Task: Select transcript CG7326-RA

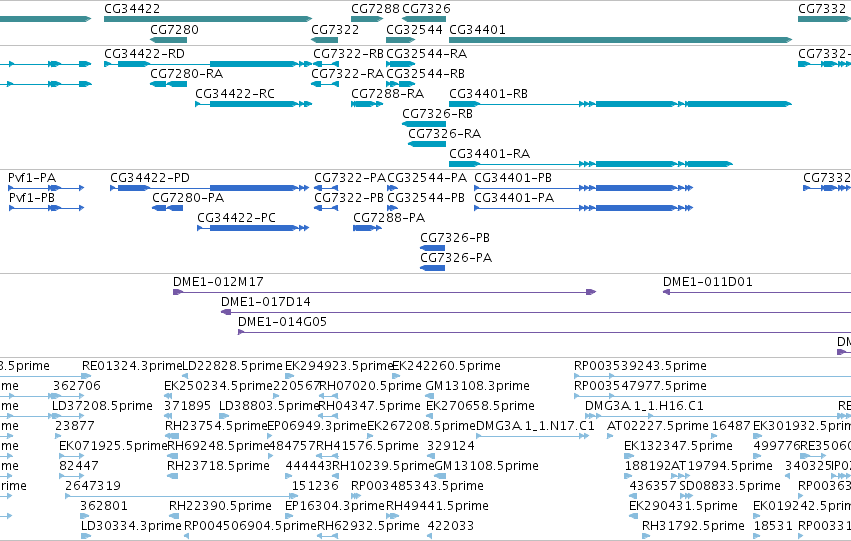Action: tap(444, 134)
